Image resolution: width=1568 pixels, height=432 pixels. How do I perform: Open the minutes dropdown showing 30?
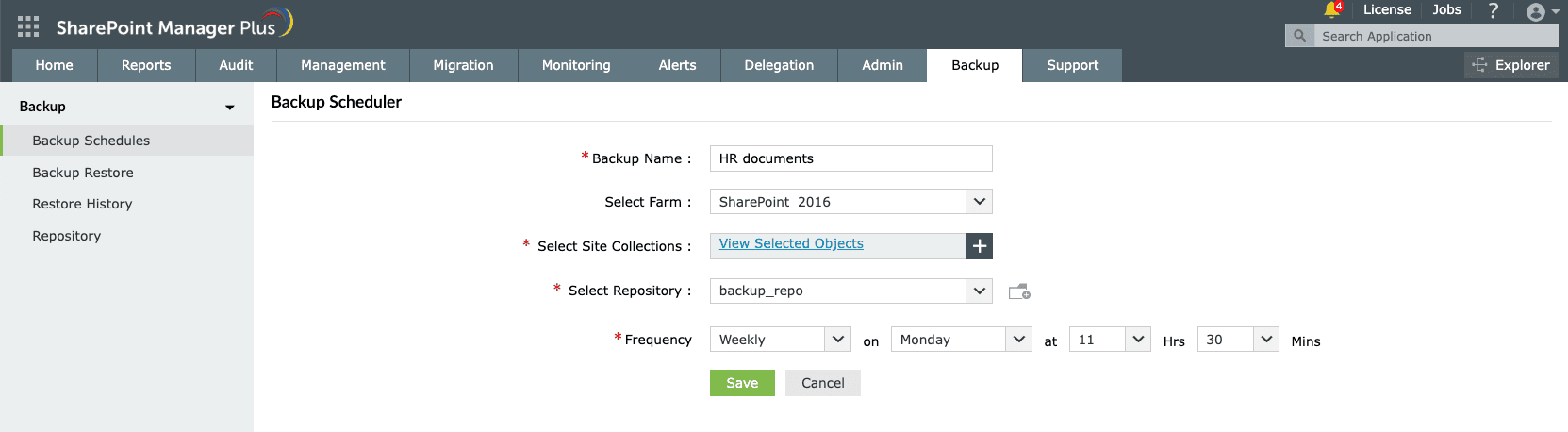1238,340
